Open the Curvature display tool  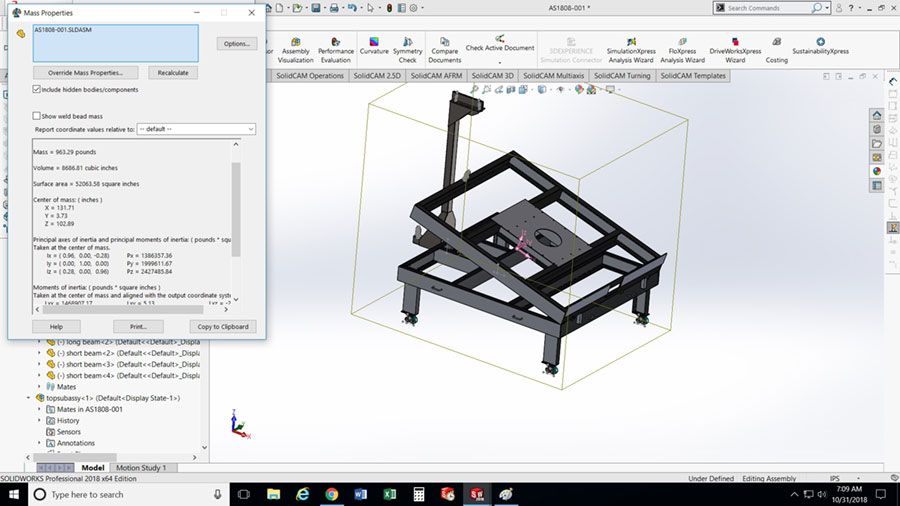[x=374, y=46]
